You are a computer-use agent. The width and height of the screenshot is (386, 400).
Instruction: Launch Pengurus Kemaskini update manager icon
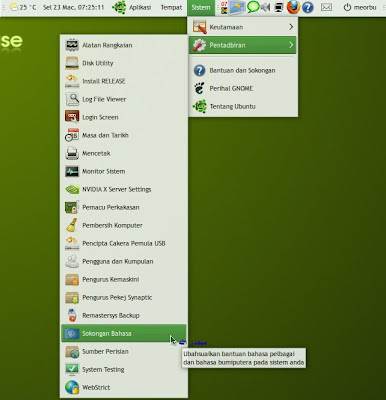[x=72, y=279]
